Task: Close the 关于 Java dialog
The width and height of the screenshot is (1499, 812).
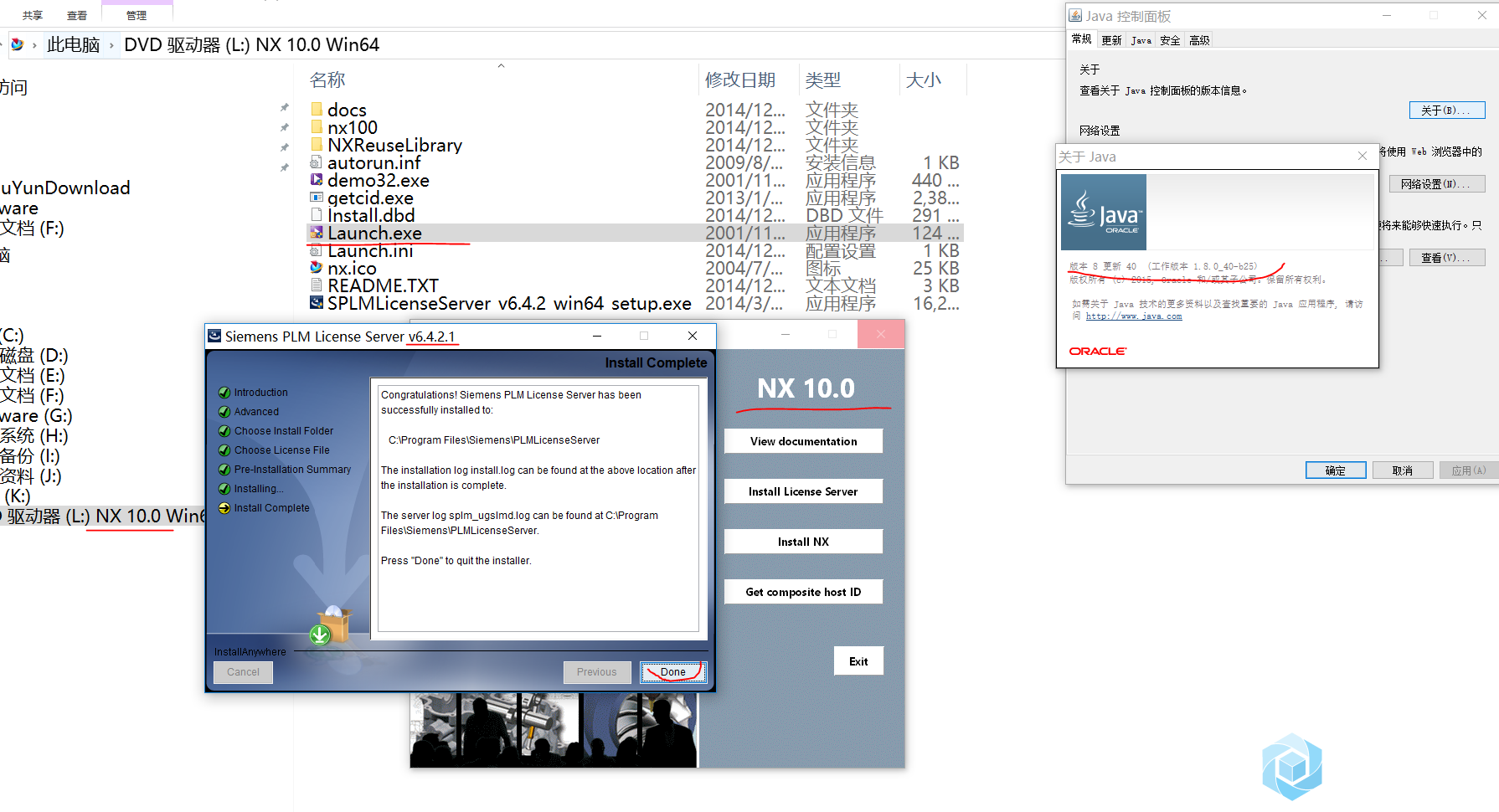Action: [1362, 156]
